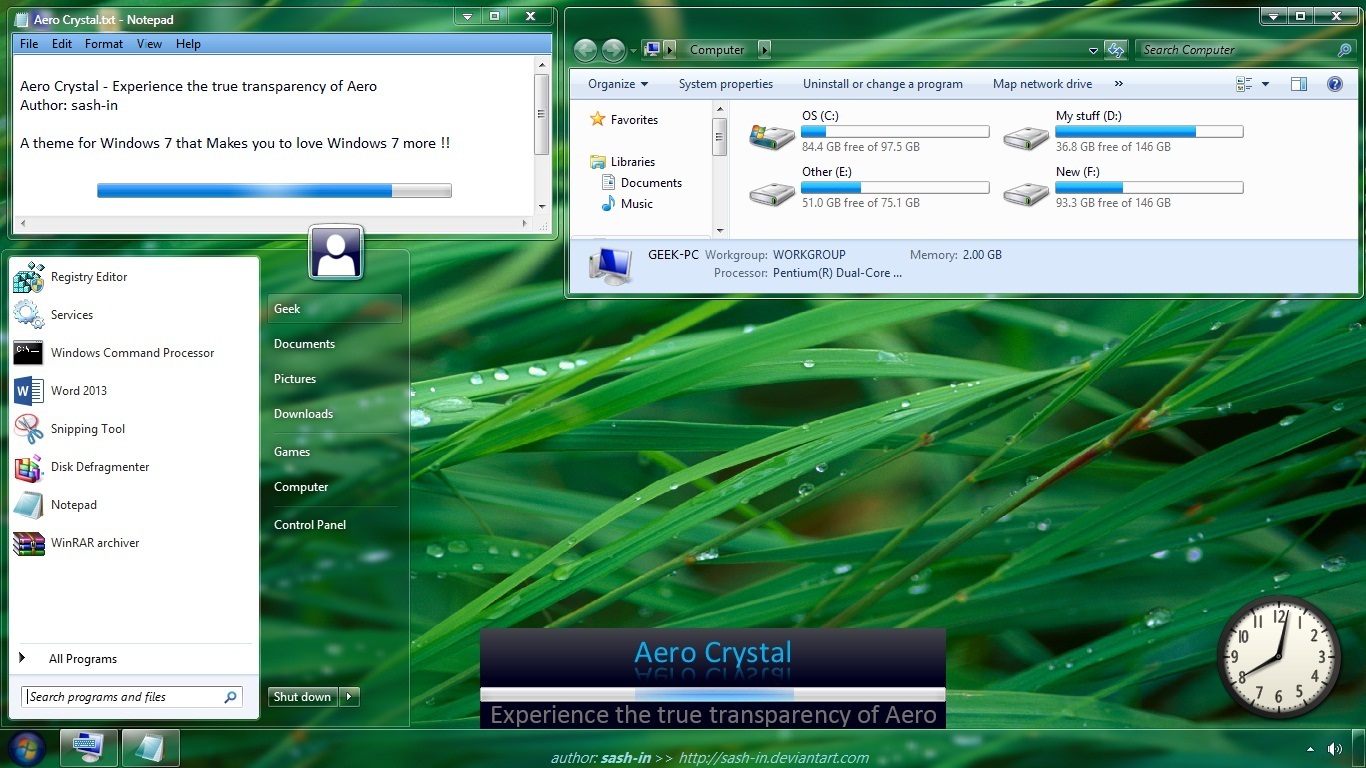Show hidden tray icons arrow

point(1311,749)
